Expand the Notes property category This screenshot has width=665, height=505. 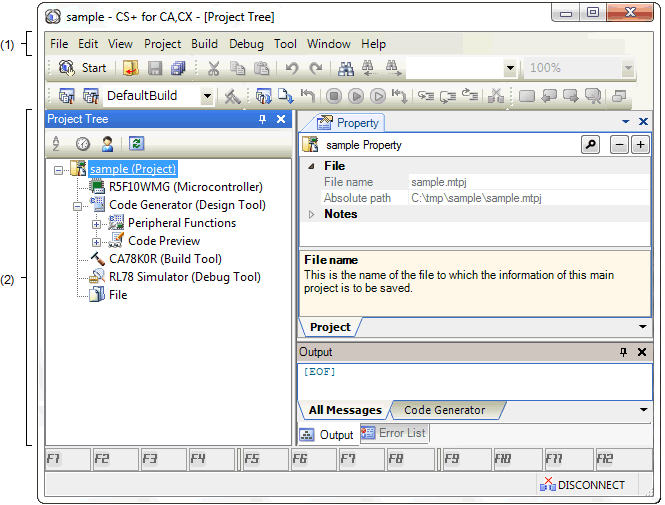click(x=311, y=214)
